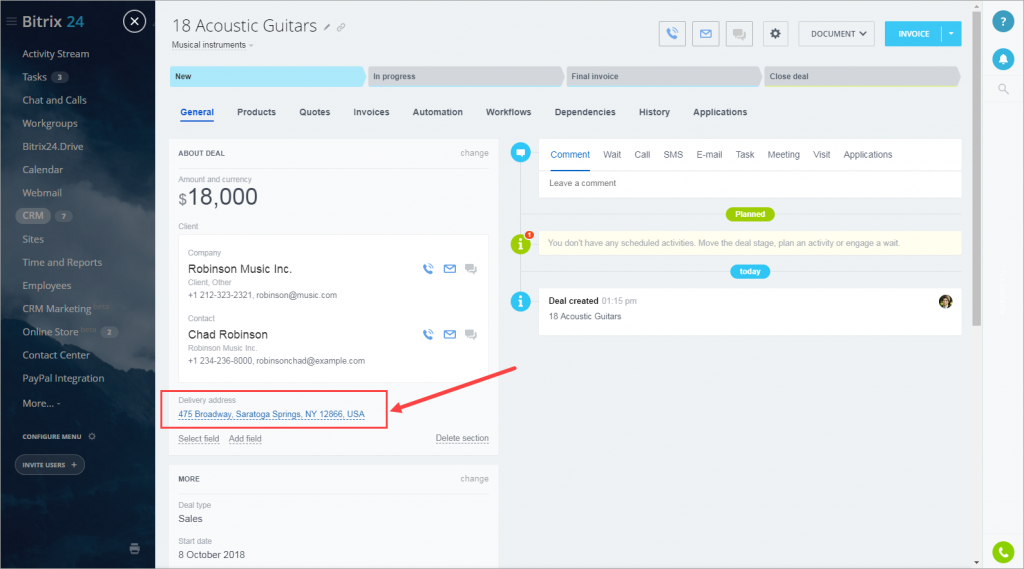The width and height of the screenshot is (1024, 569).
Task: Expand the INVOICE button arrow
Action: coord(951,33)
